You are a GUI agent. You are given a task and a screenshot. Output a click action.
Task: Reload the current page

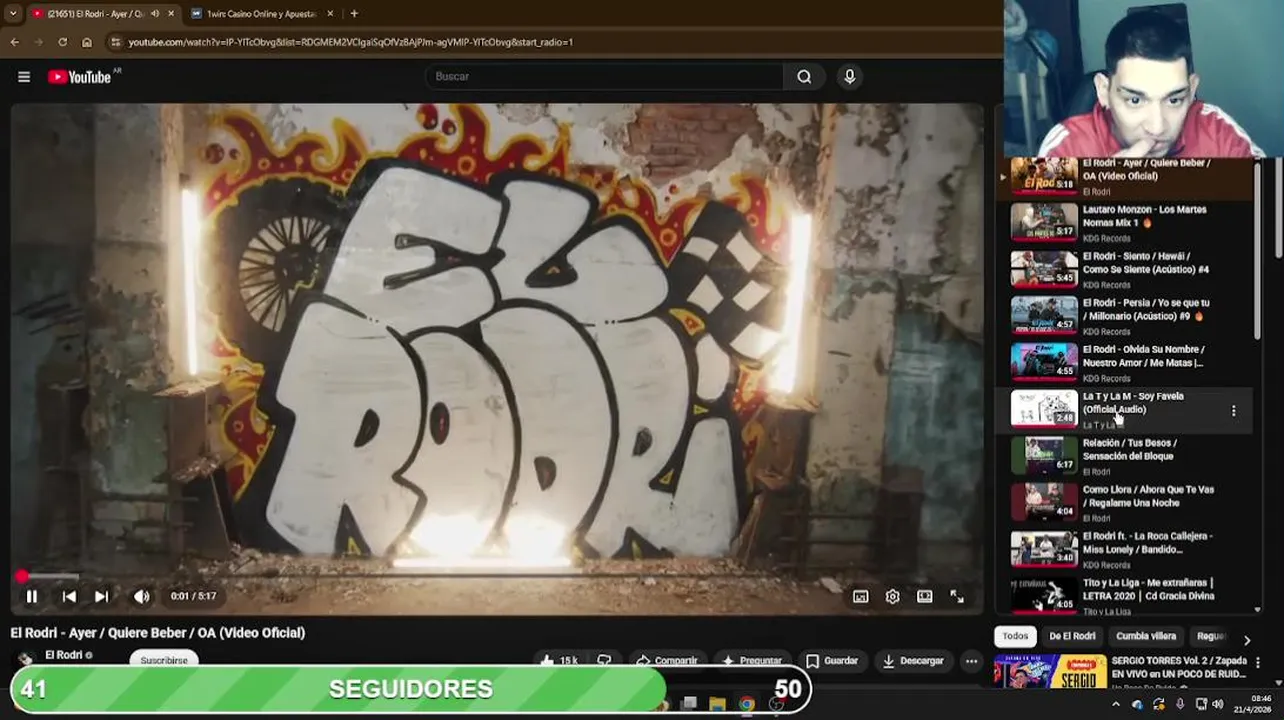(x=62, y=42)
